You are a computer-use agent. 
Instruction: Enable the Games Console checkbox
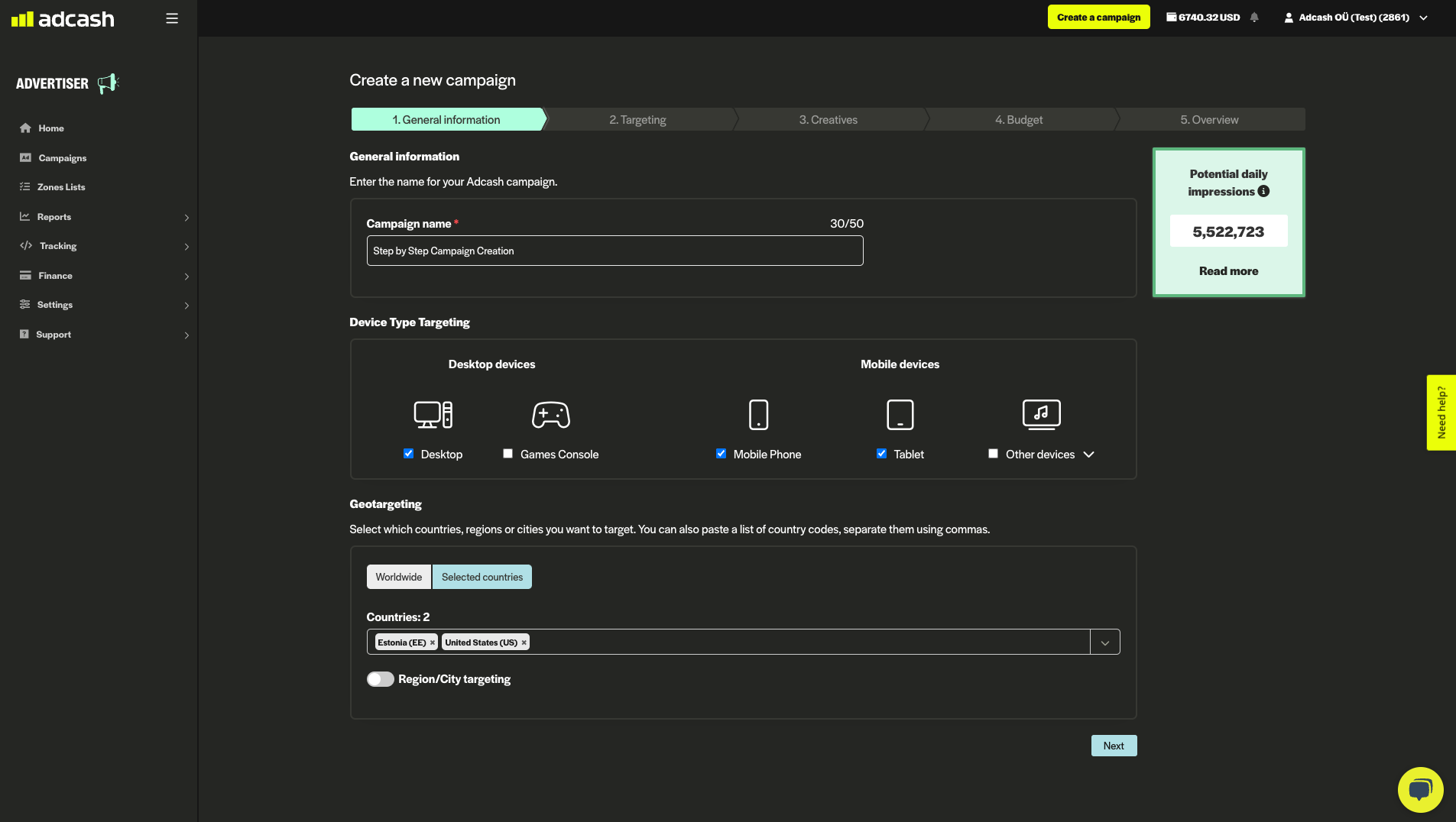click(508, 454)
